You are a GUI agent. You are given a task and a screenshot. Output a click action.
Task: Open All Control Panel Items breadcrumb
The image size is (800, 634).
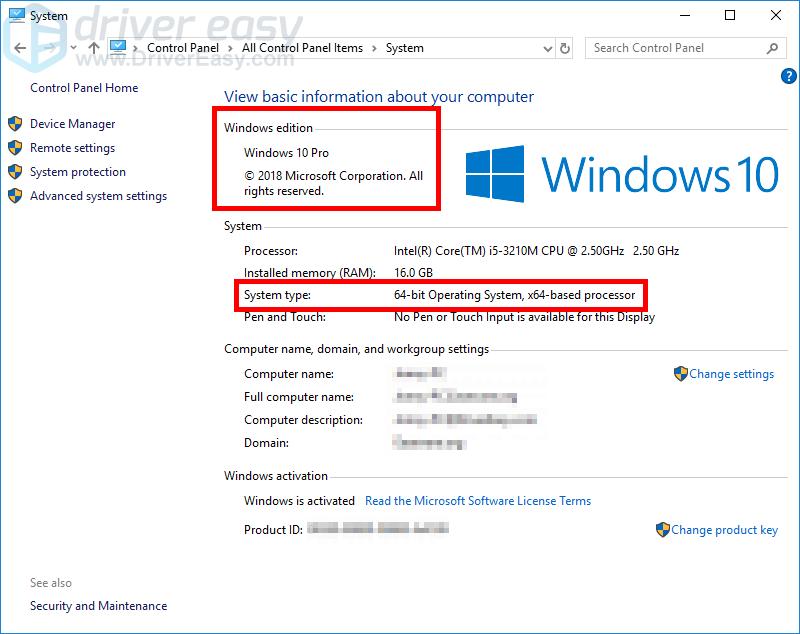(302, 48)
